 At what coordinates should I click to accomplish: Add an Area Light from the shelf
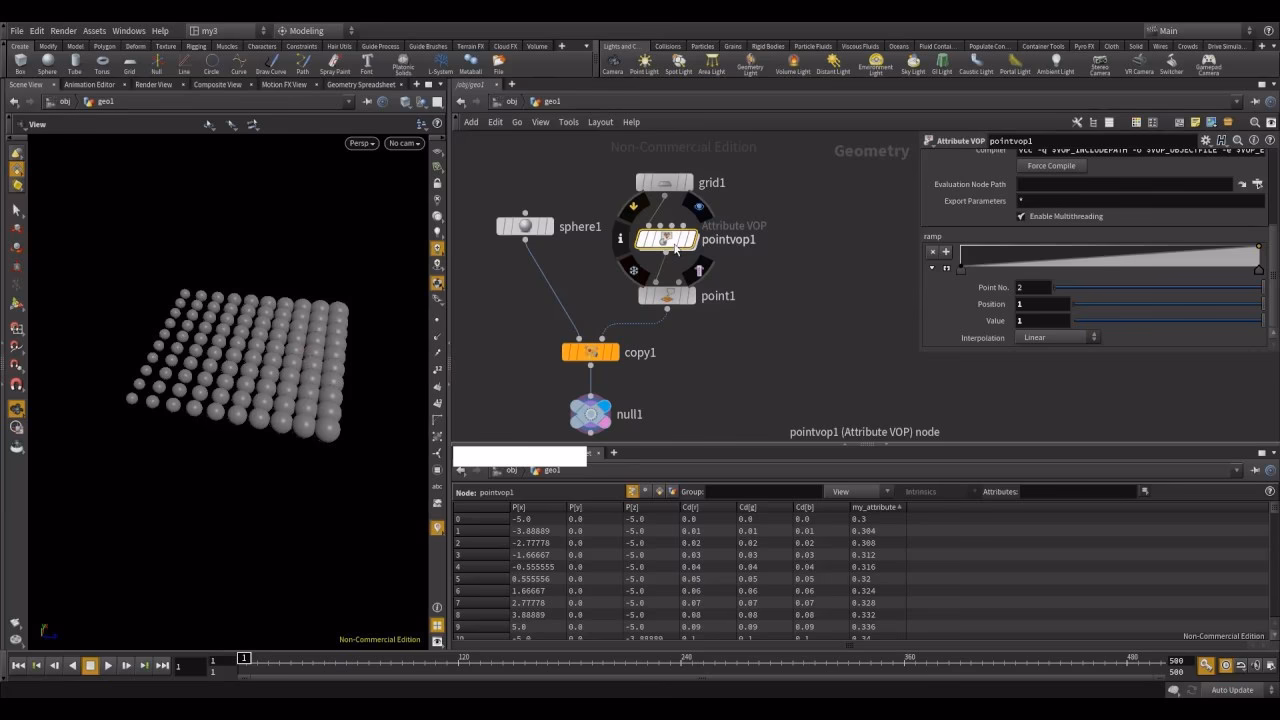pos(711,64)
